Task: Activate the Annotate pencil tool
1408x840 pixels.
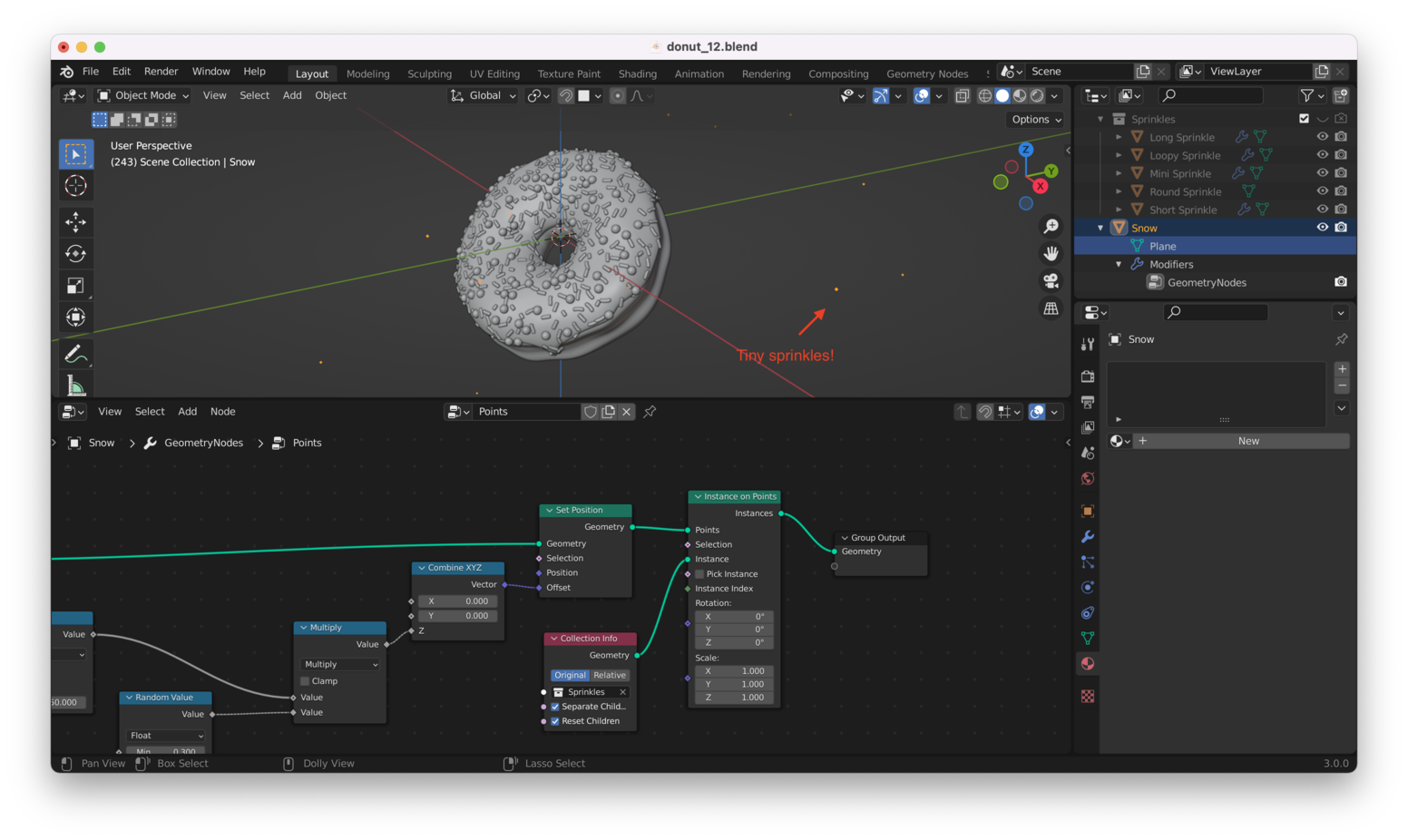Action: pos(76,354)
